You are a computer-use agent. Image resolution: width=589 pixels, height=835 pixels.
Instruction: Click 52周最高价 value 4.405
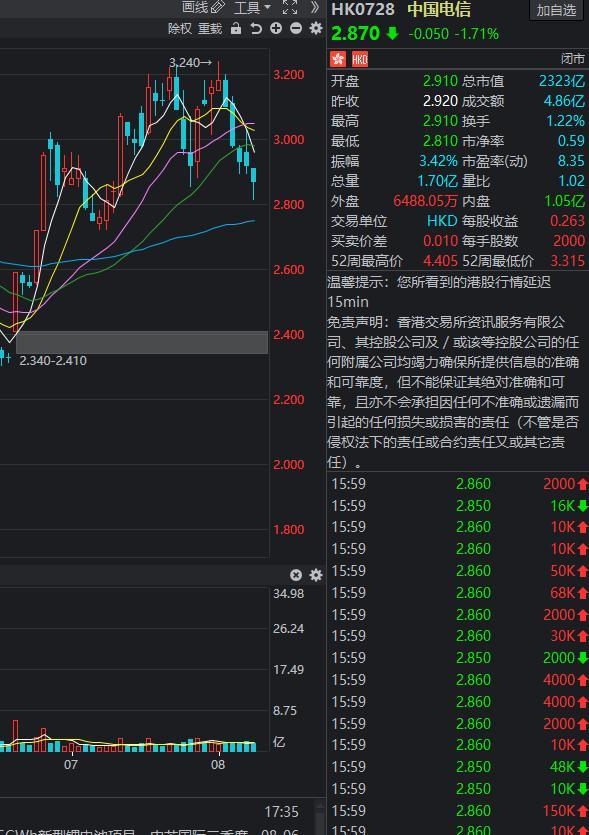click(440, 261)
